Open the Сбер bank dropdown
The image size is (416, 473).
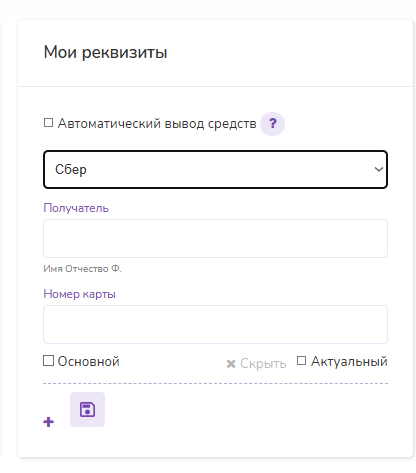tap(215, 169)
